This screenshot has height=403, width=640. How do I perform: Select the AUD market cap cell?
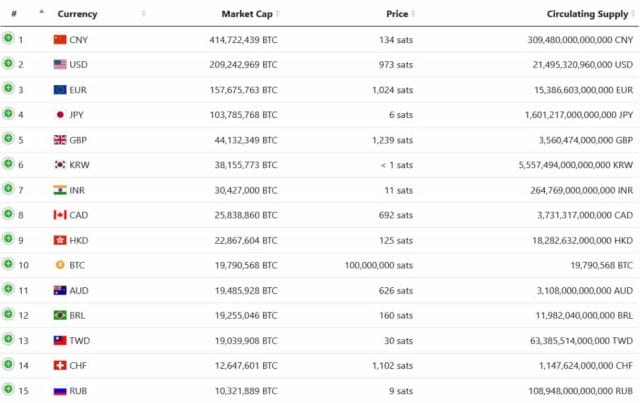click(x=246, y=290)
